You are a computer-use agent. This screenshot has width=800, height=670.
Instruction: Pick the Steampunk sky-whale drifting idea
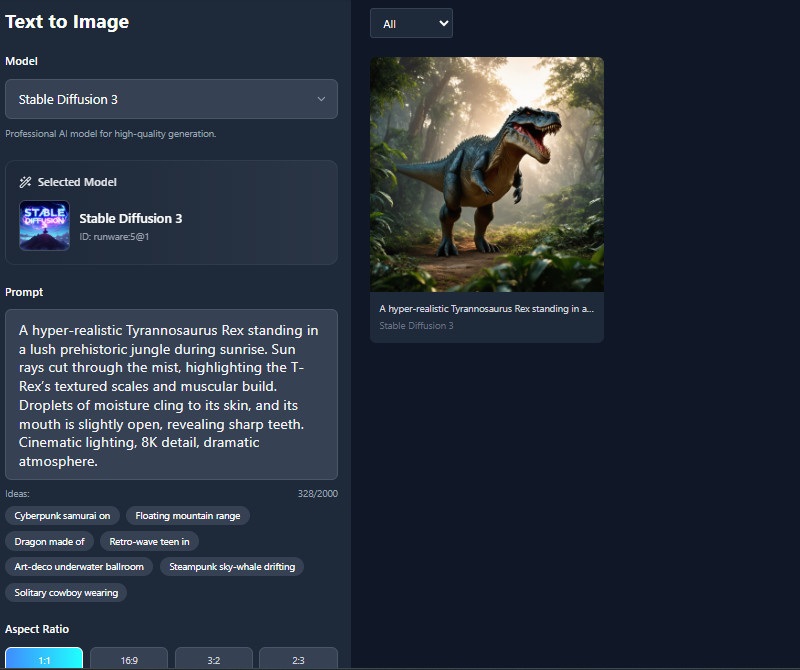[232, 566]
